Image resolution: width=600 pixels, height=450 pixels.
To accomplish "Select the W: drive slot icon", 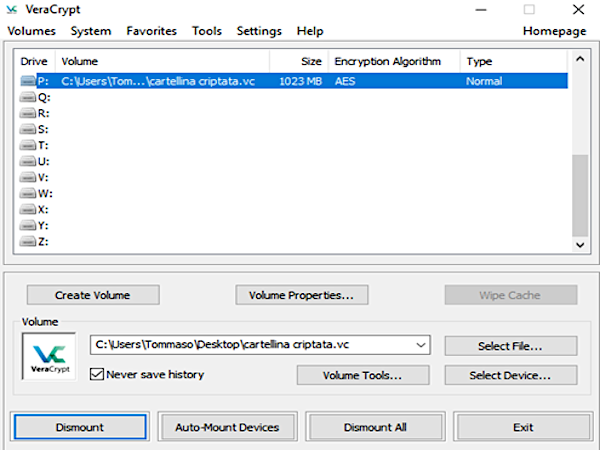I will 28,193.
